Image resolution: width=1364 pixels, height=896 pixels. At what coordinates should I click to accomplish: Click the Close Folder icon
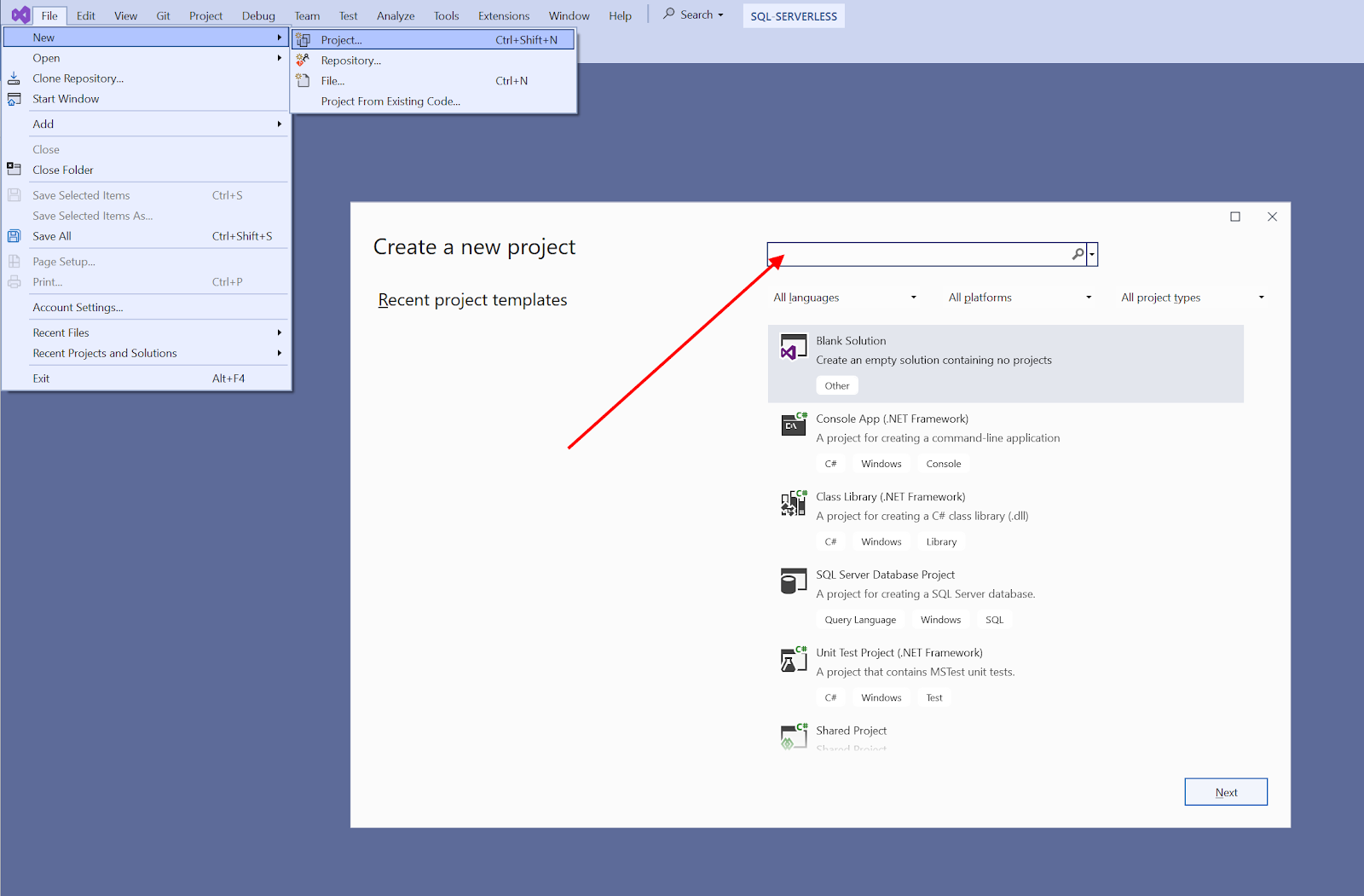pyautogui.click(x=14, y=170)
